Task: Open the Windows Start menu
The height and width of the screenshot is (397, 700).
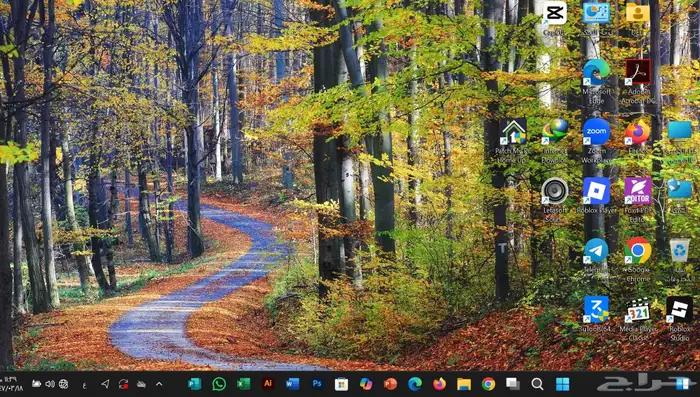Action: (562, 384)
